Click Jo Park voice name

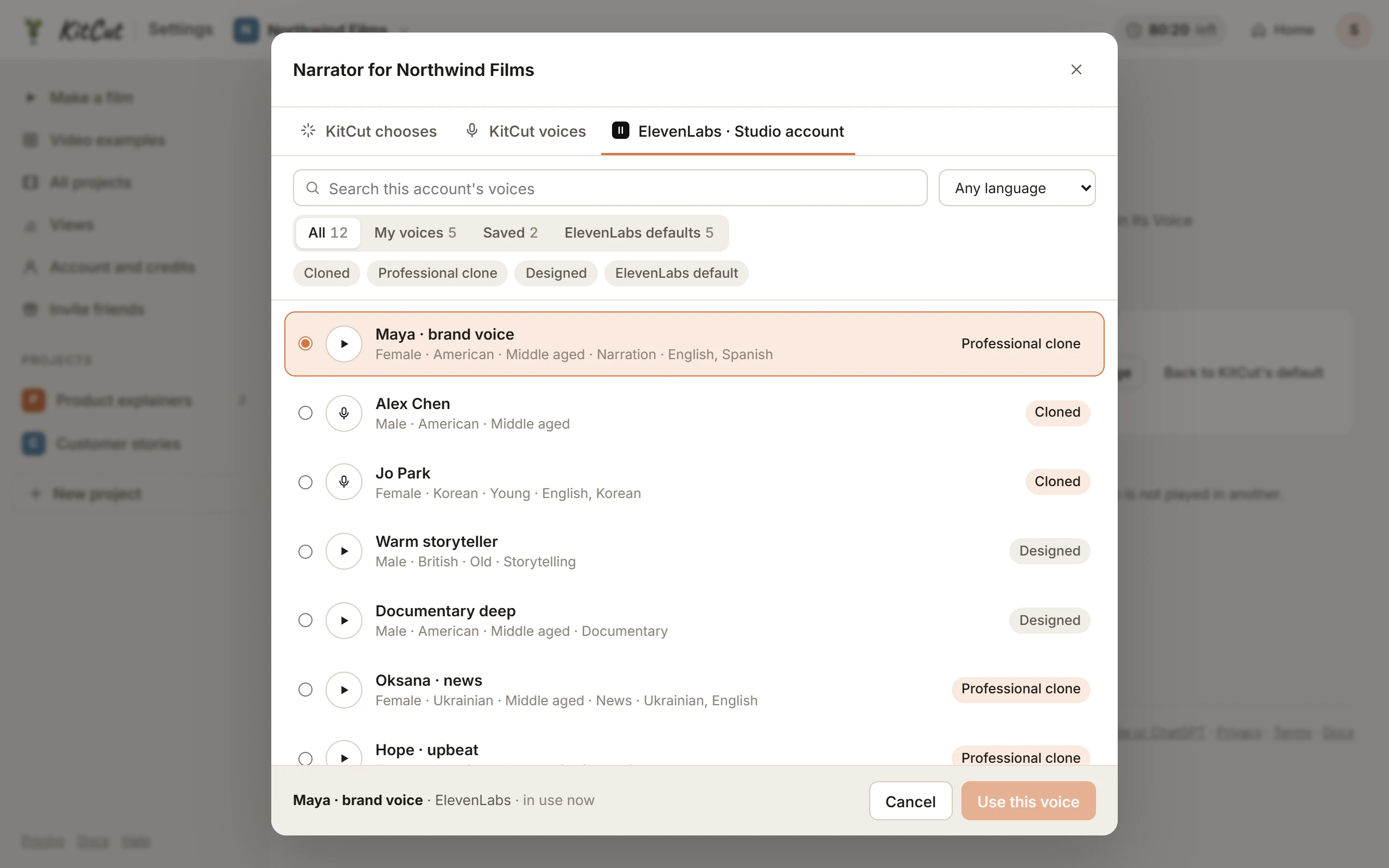403,473
